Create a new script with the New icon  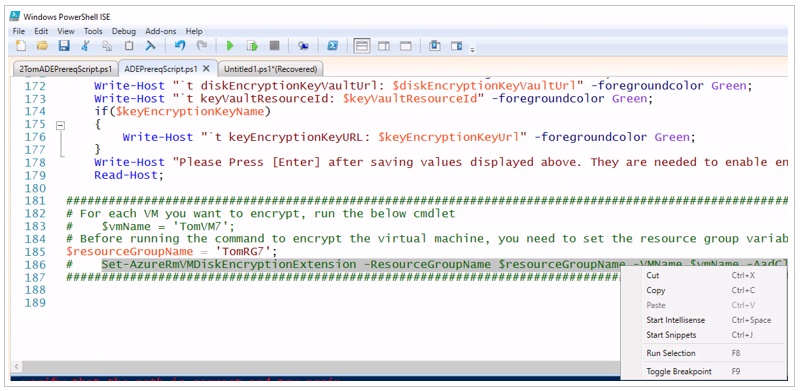click(21, 46)
